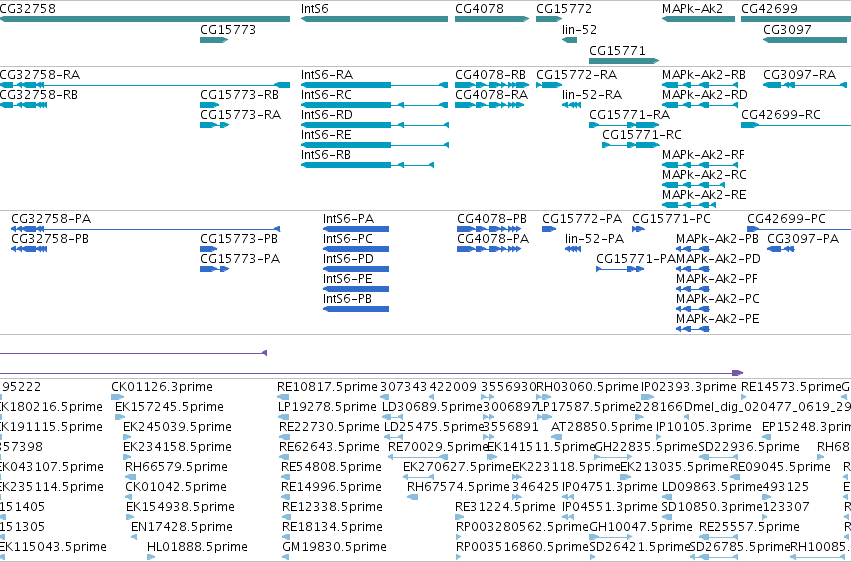This screenshot has height=562, width=851.
Task: Select transcript CG3097-RA label
Action: coord(799,74)
